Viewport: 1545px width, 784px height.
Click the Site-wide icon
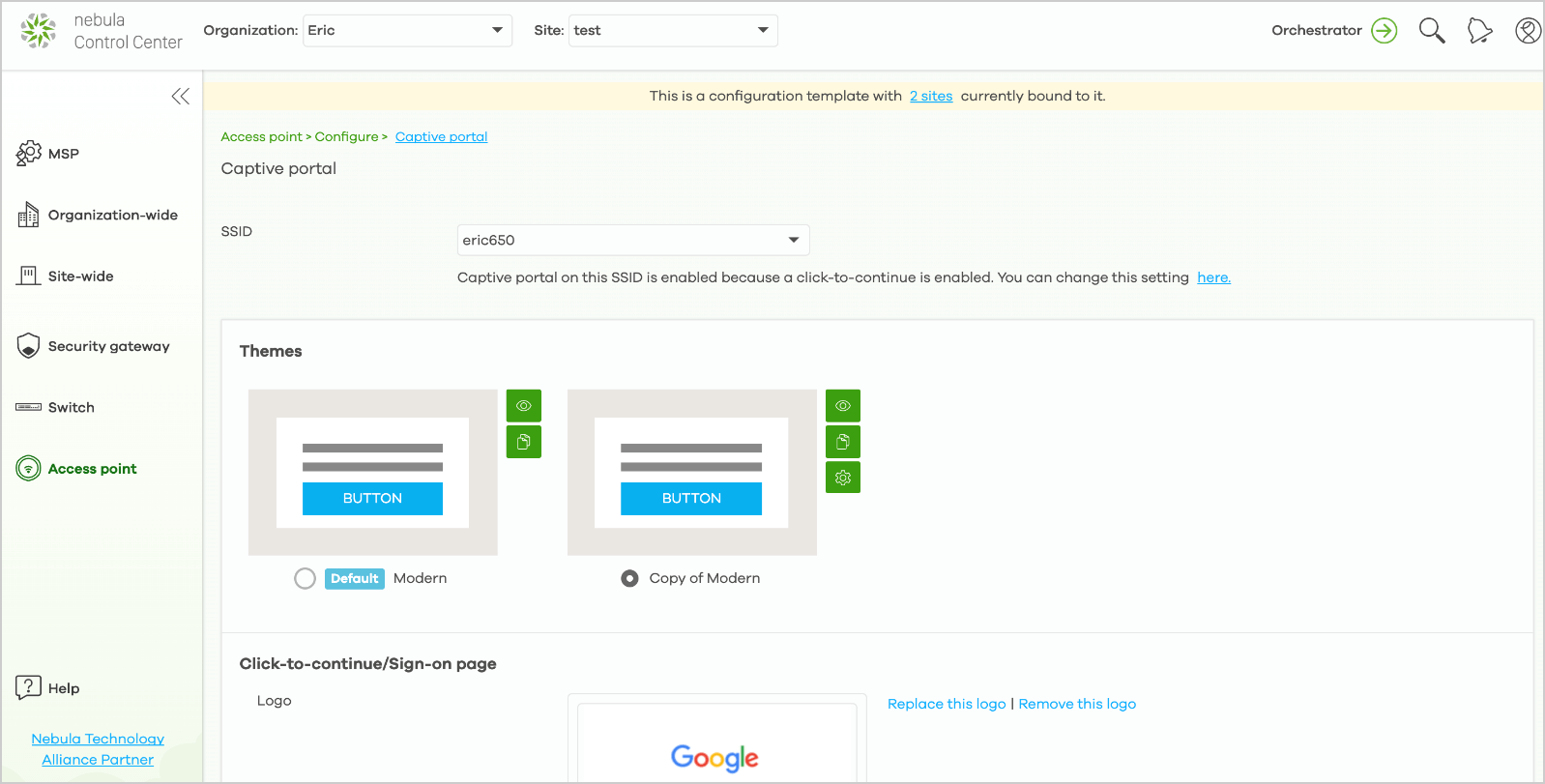[29, 276]
